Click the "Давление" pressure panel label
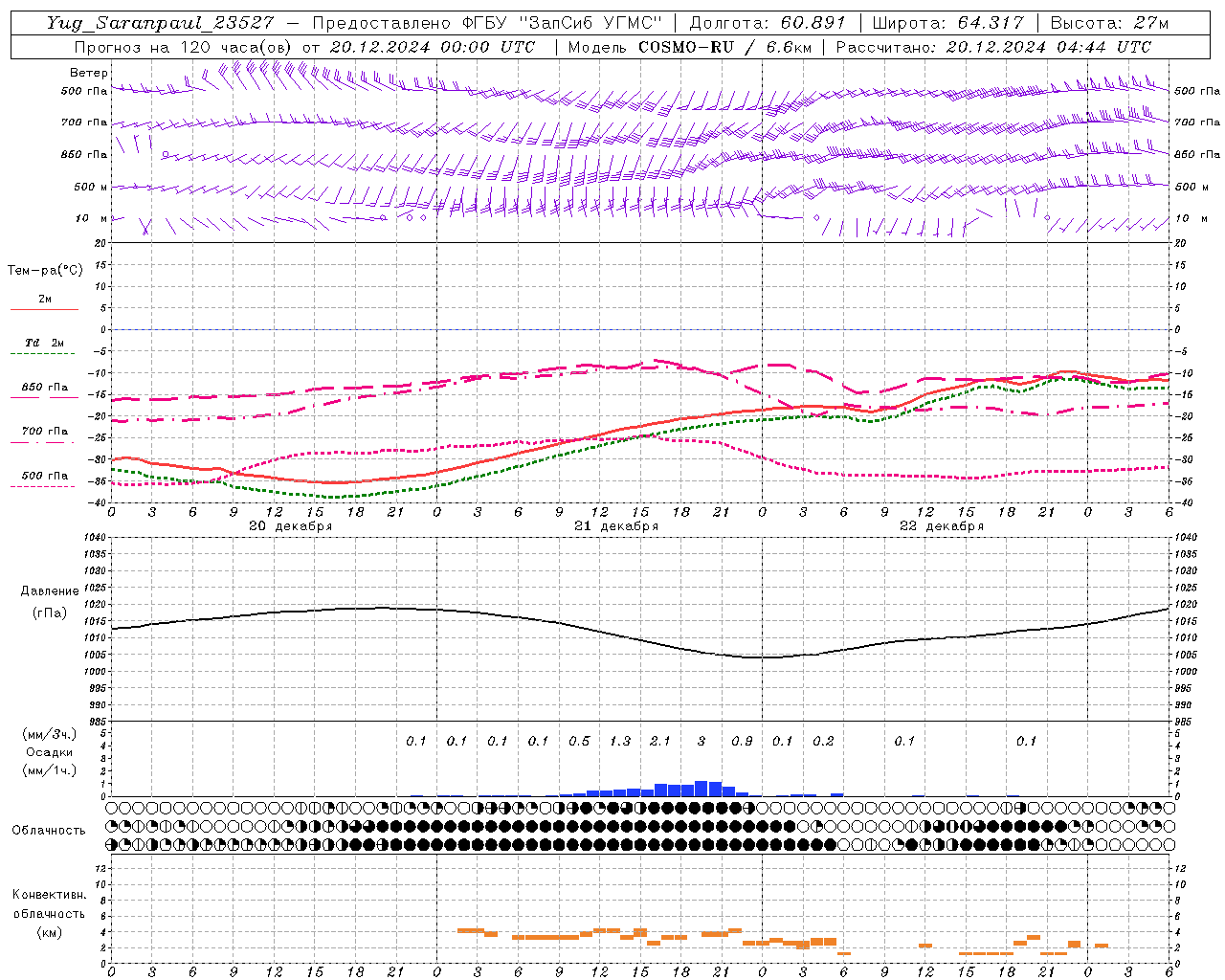The height and width of the screenshot is (980, 1225). [x=50, y=591]
